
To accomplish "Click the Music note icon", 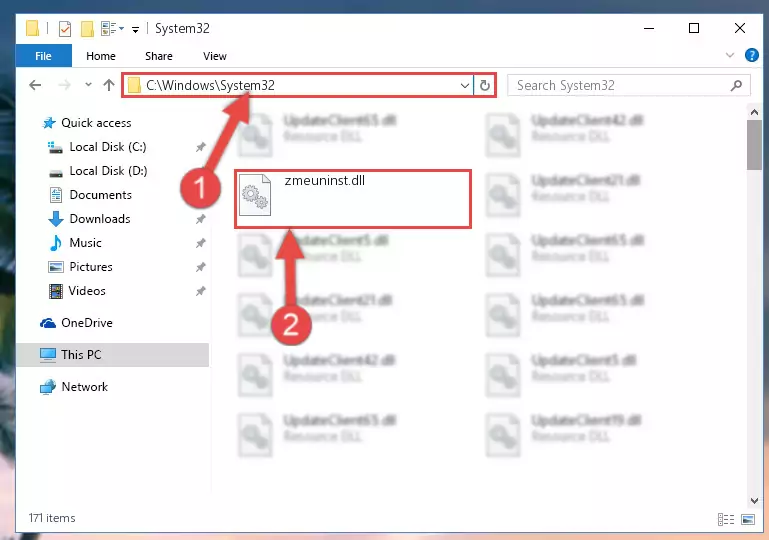I will click(x=56, y=243).
